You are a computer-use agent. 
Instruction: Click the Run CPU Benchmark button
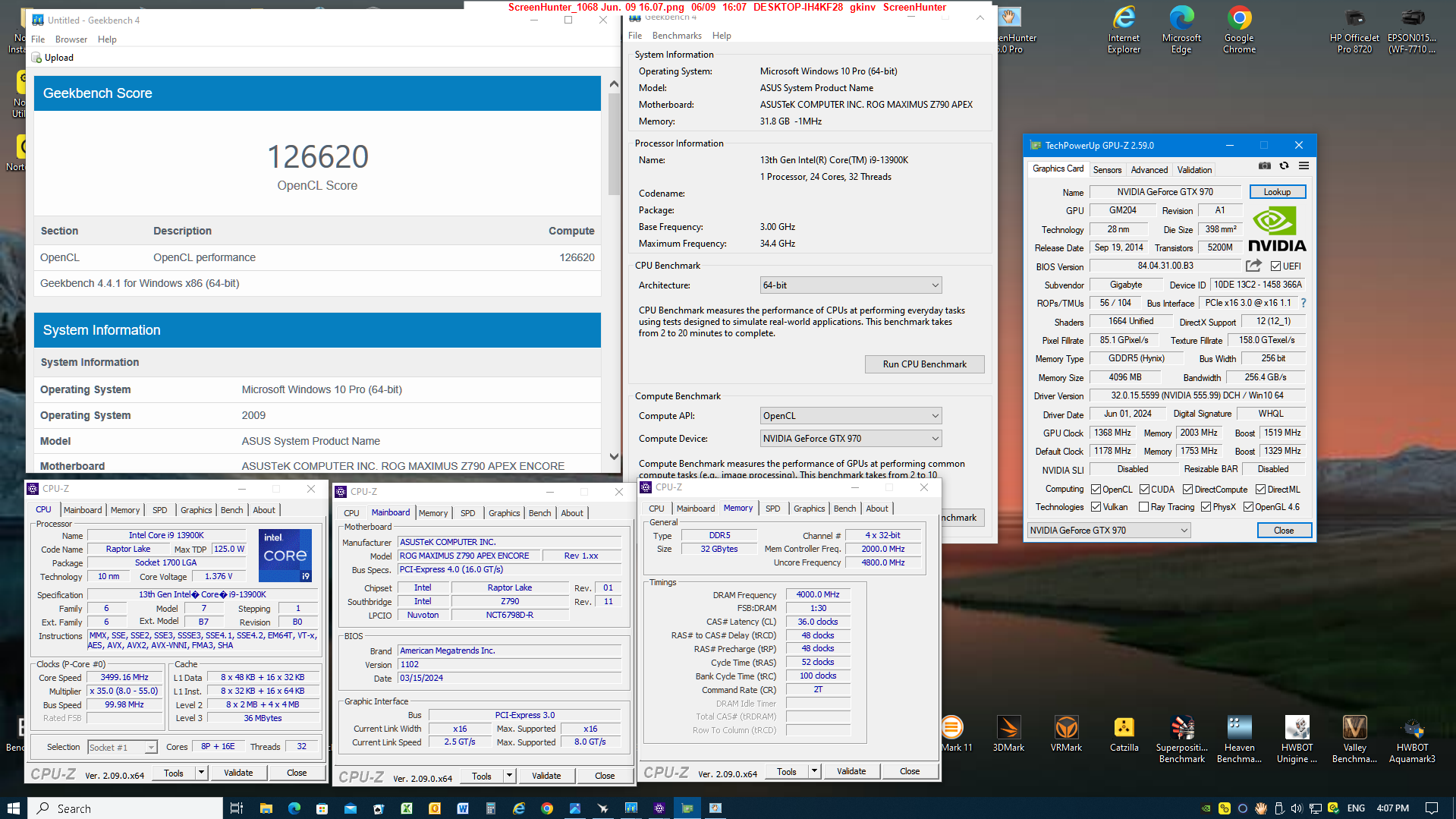coord(924,364)
